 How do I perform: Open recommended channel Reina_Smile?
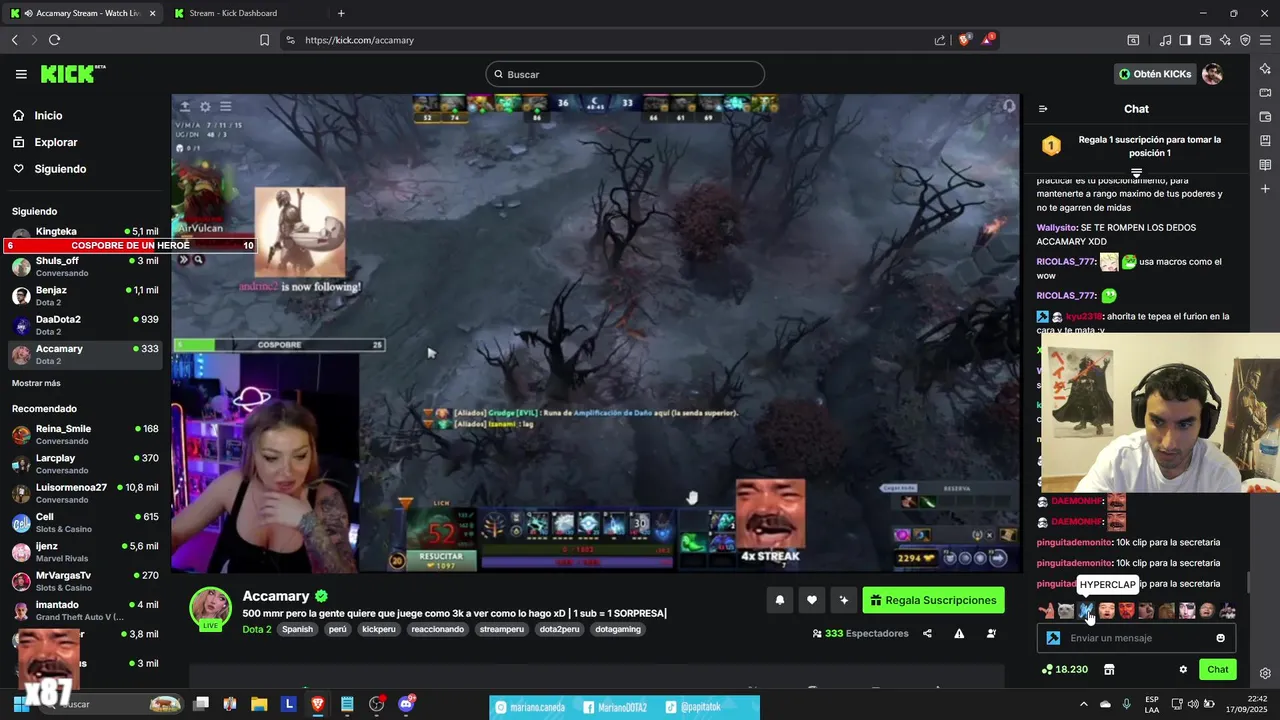(x=85, y=434)
